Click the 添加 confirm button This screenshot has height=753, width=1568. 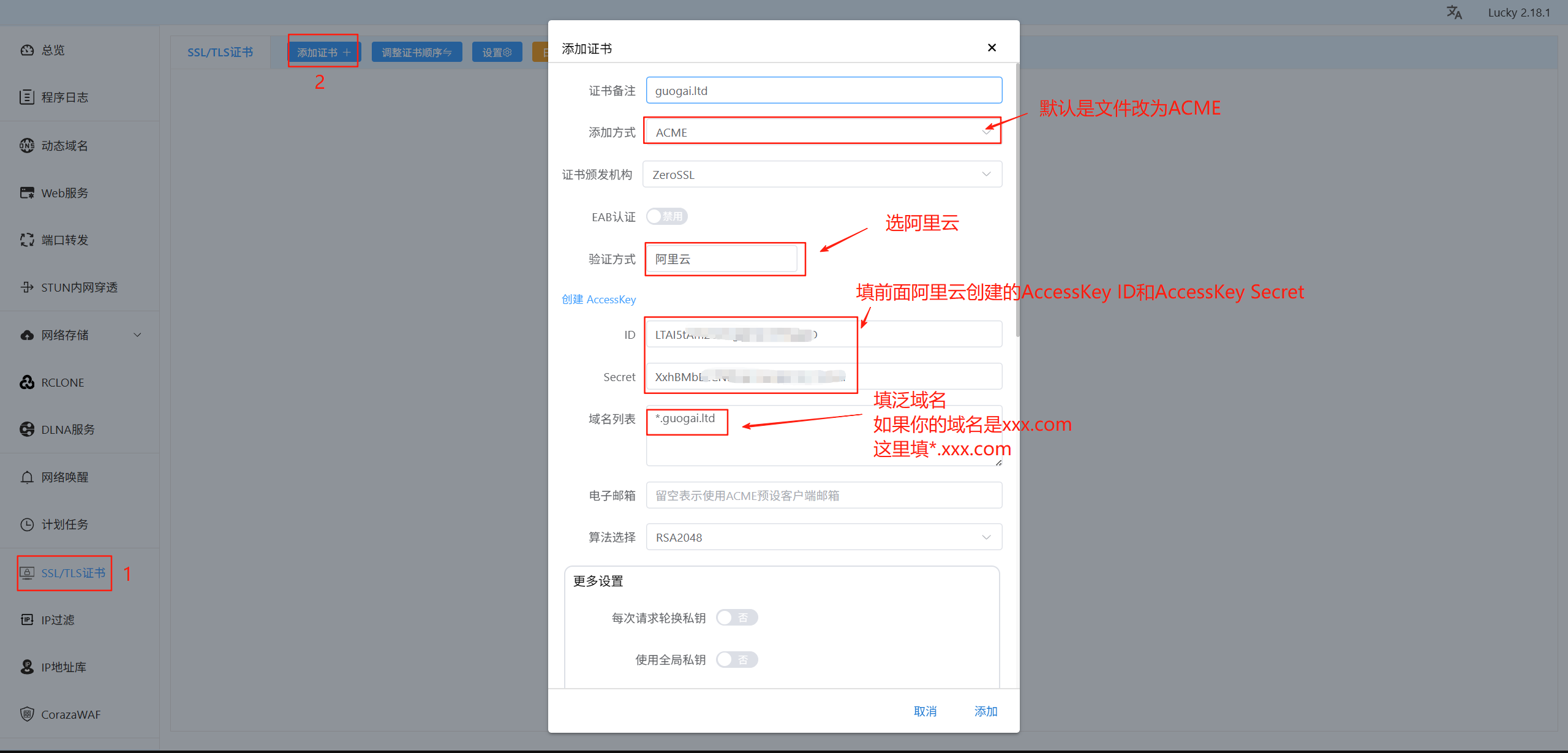986,711
